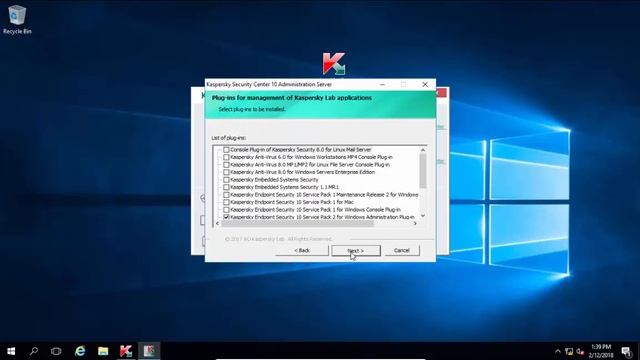Check Anti-Virus 6.0 Windows Workstations MP4 plug-in
The height and width of the screenshot is (360, 640).
[x=226, y=157]
